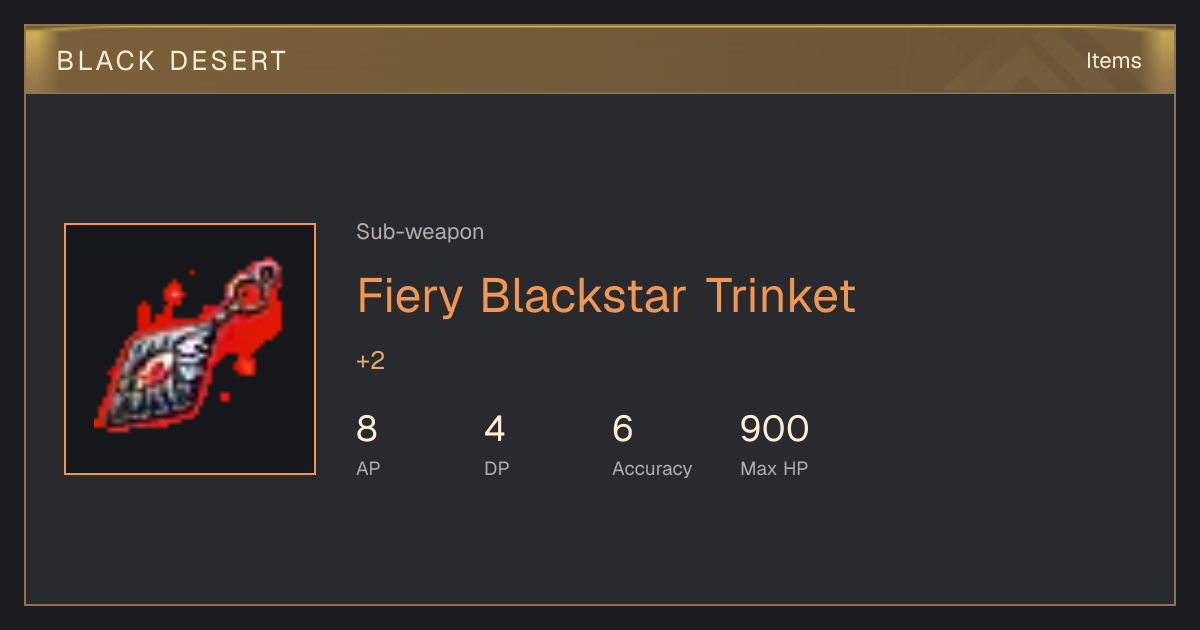This screenshot has width=1200, height=630.
Task: Click the Max HP value 900
Action: pos(774,429)
